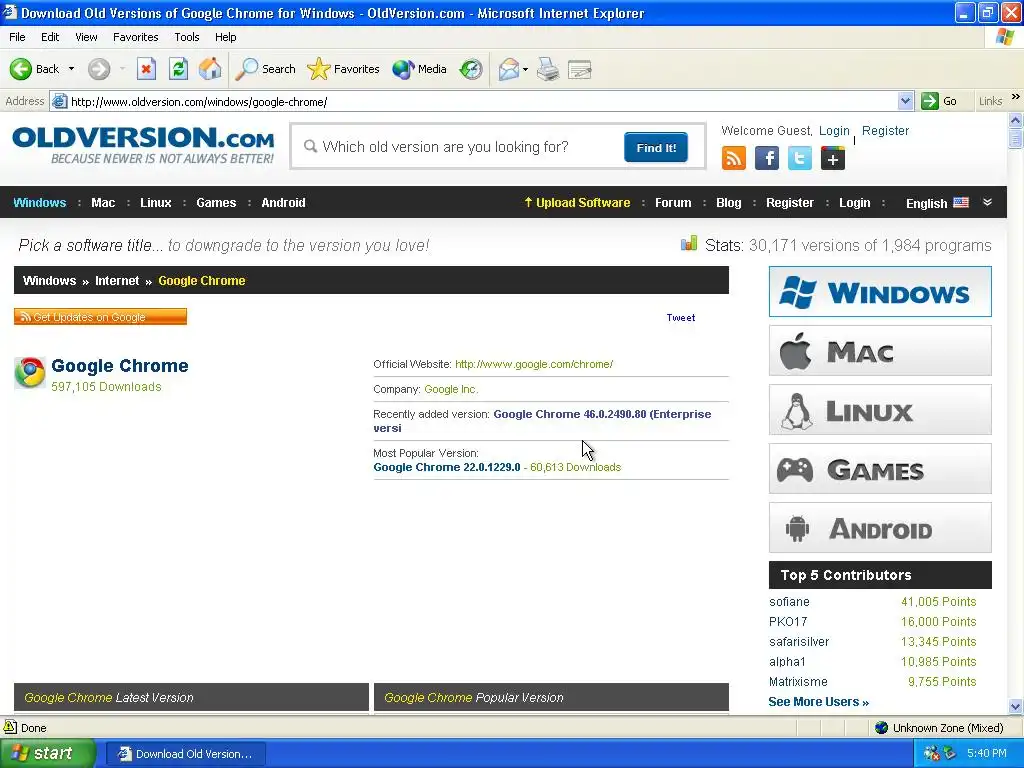Click the IE Back arrow icon
This screenshot has height=768, width=1024.
pyautogui.click(x=21, y=69)
